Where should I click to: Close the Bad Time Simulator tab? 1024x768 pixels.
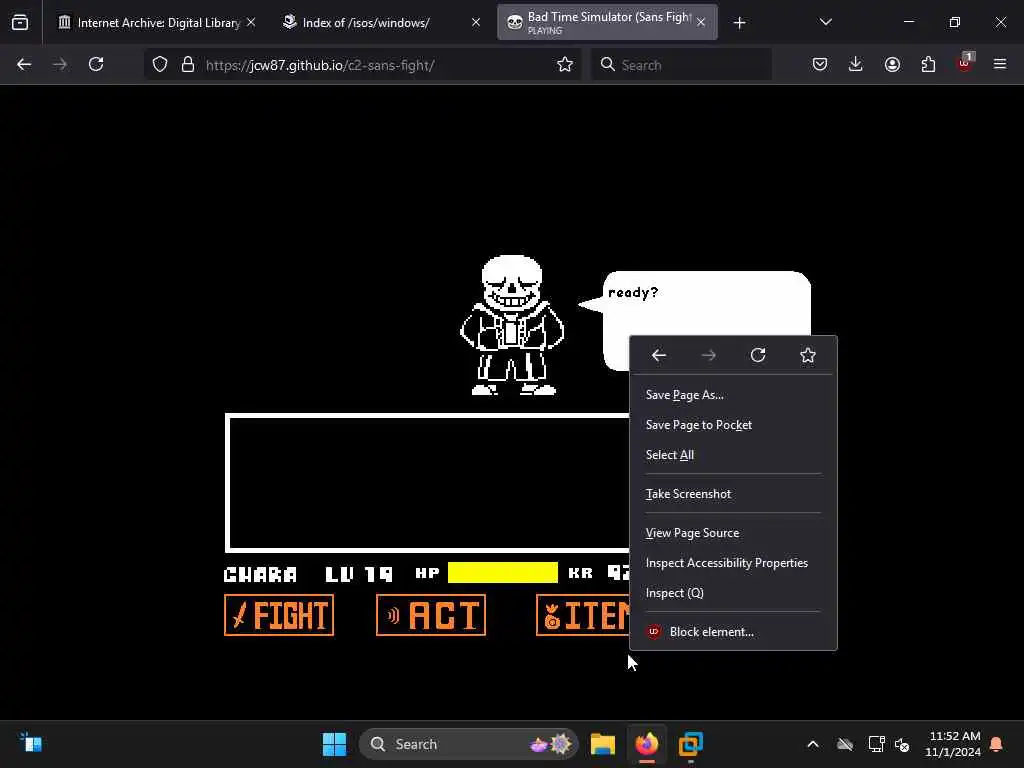coord(701,23)
